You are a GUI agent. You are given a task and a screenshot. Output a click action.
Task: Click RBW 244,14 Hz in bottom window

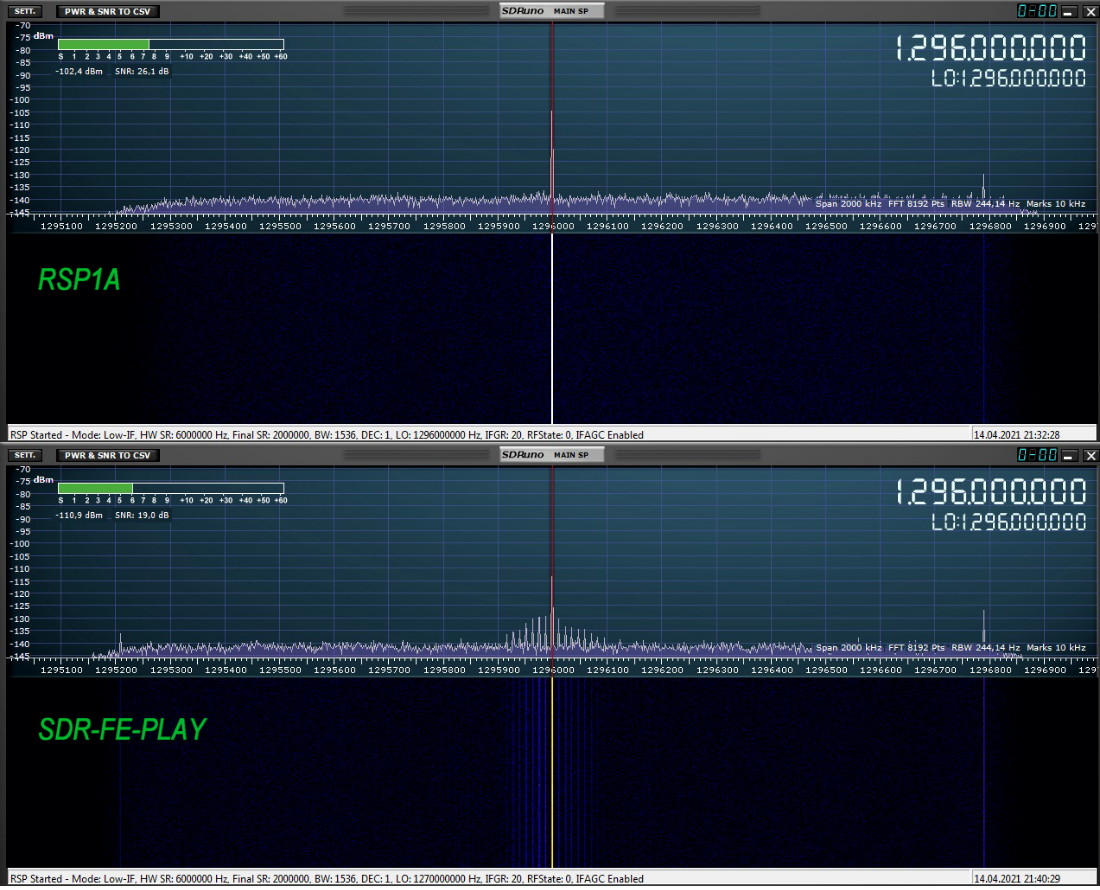tap(985, 648)
